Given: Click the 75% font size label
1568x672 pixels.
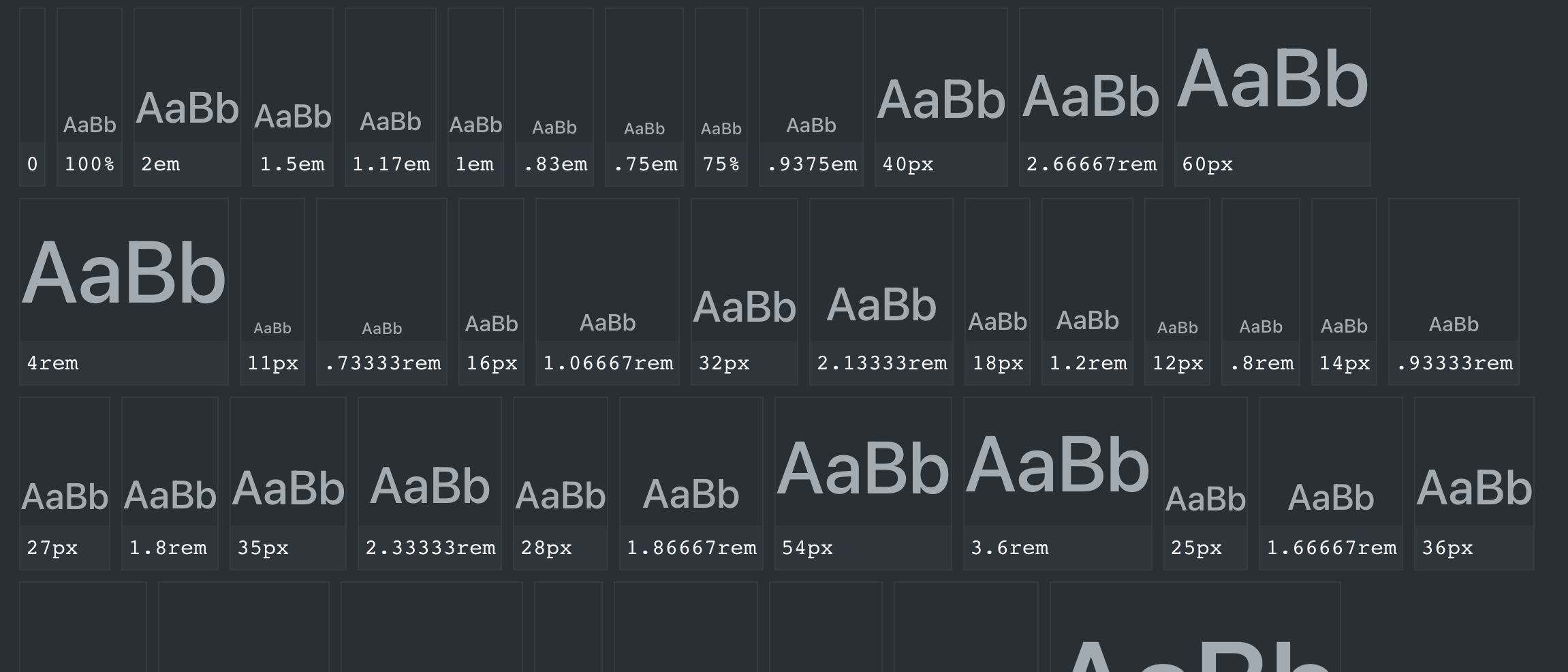Looking at the screenshot, I should pyautogui.click(x=721, y=164).
